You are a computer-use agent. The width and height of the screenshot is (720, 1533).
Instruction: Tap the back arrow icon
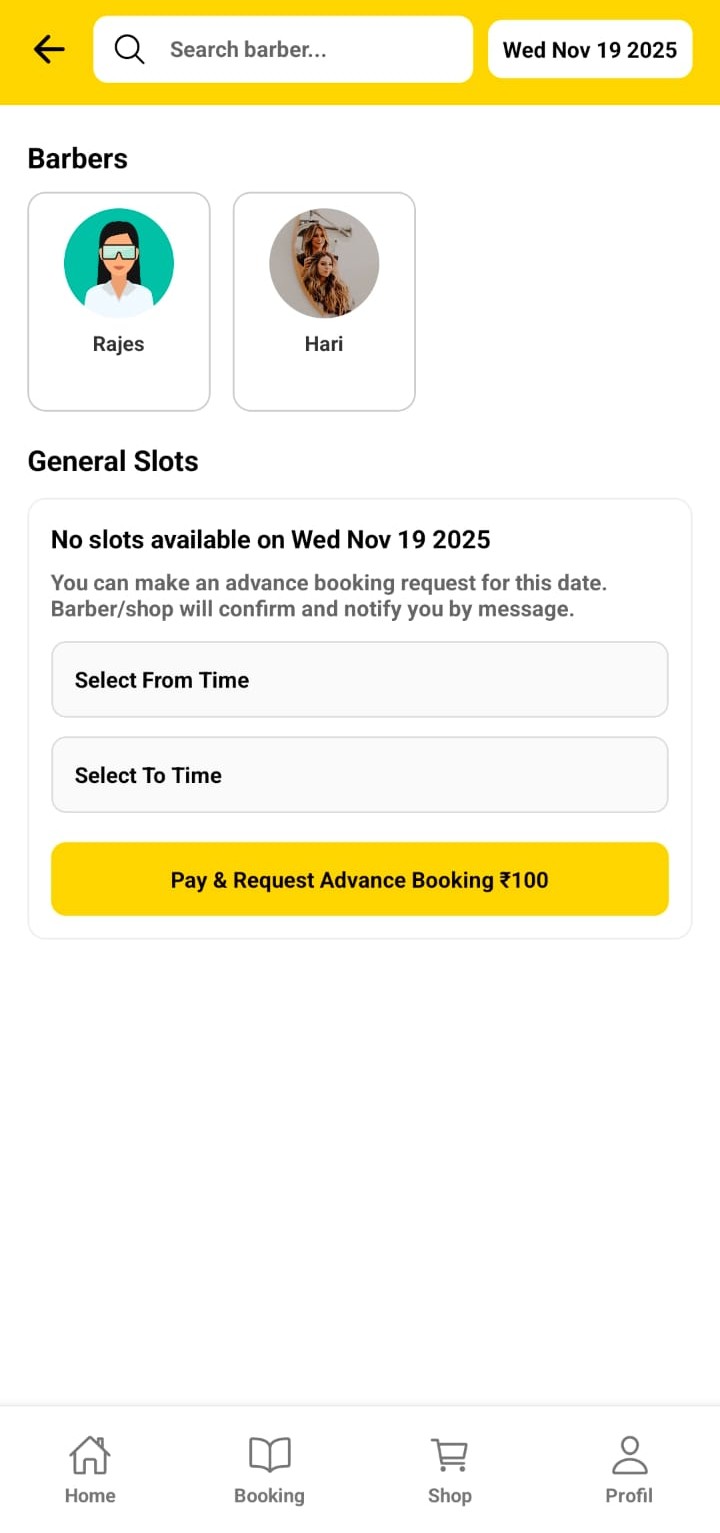point(48,49)
